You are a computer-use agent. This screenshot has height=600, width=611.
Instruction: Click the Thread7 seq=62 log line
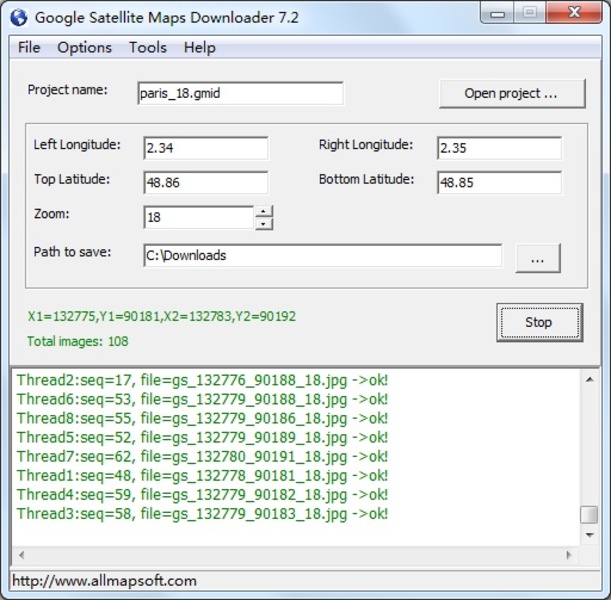click(x=202, y=456)
